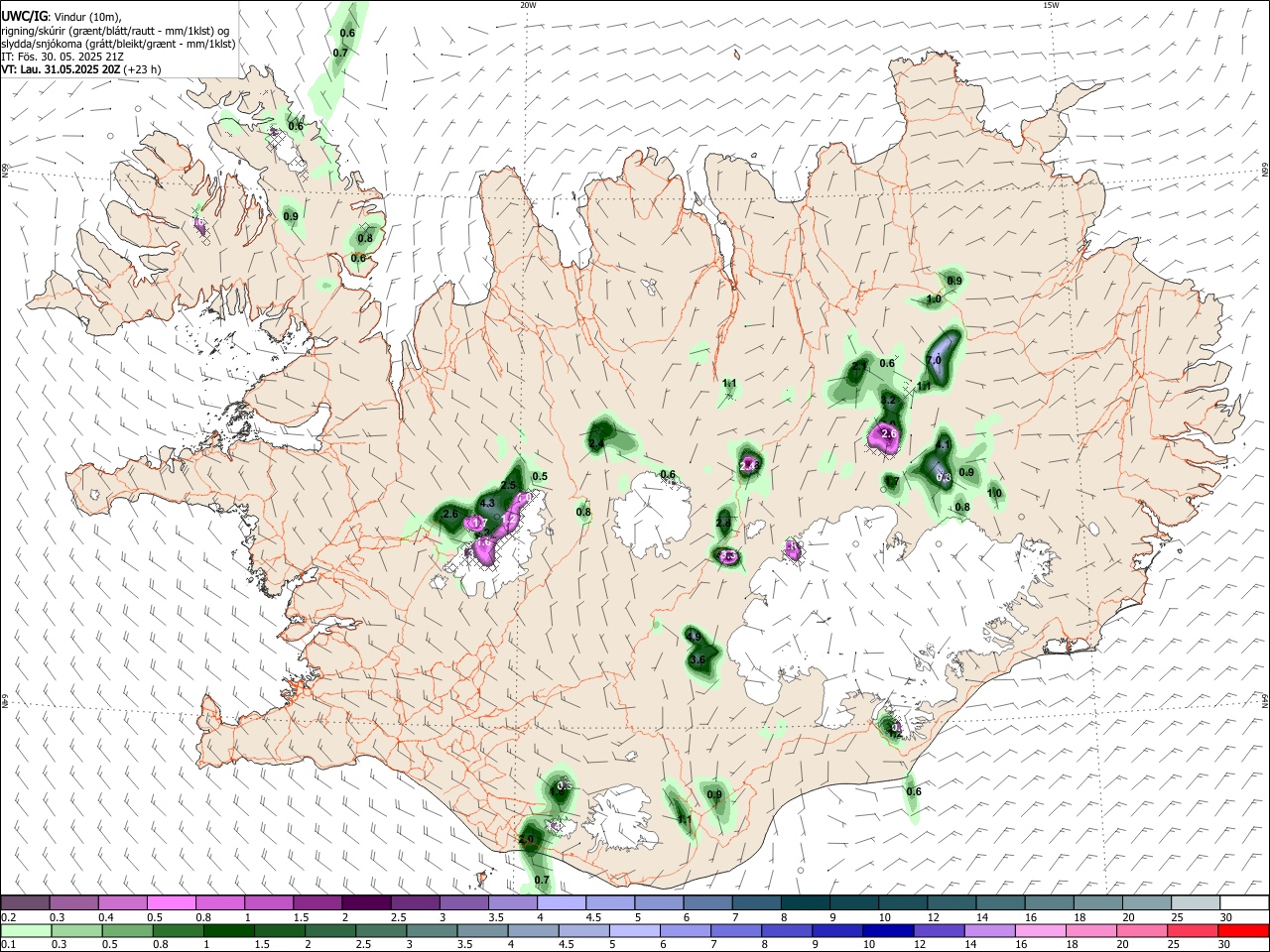Pick upper legend swatch between 8 and 9
The image size is (1270, 952).
(x=804, y=903)
